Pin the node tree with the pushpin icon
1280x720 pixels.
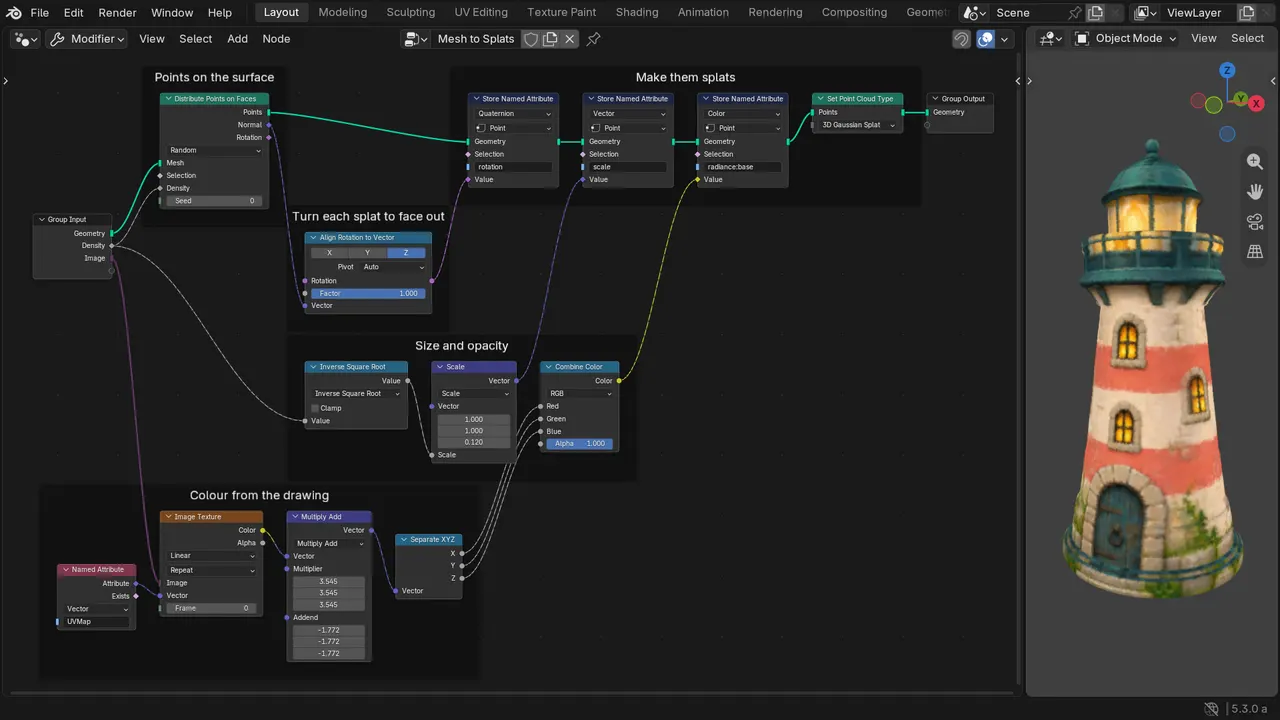[594, 38]
